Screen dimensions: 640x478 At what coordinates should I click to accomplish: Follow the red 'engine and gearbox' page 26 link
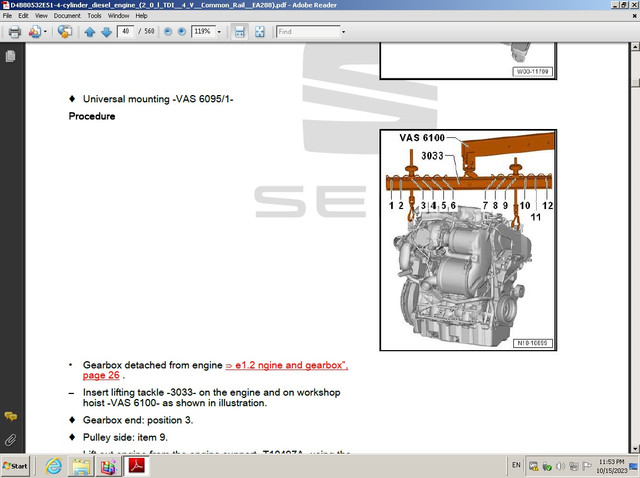click(215, 370)
